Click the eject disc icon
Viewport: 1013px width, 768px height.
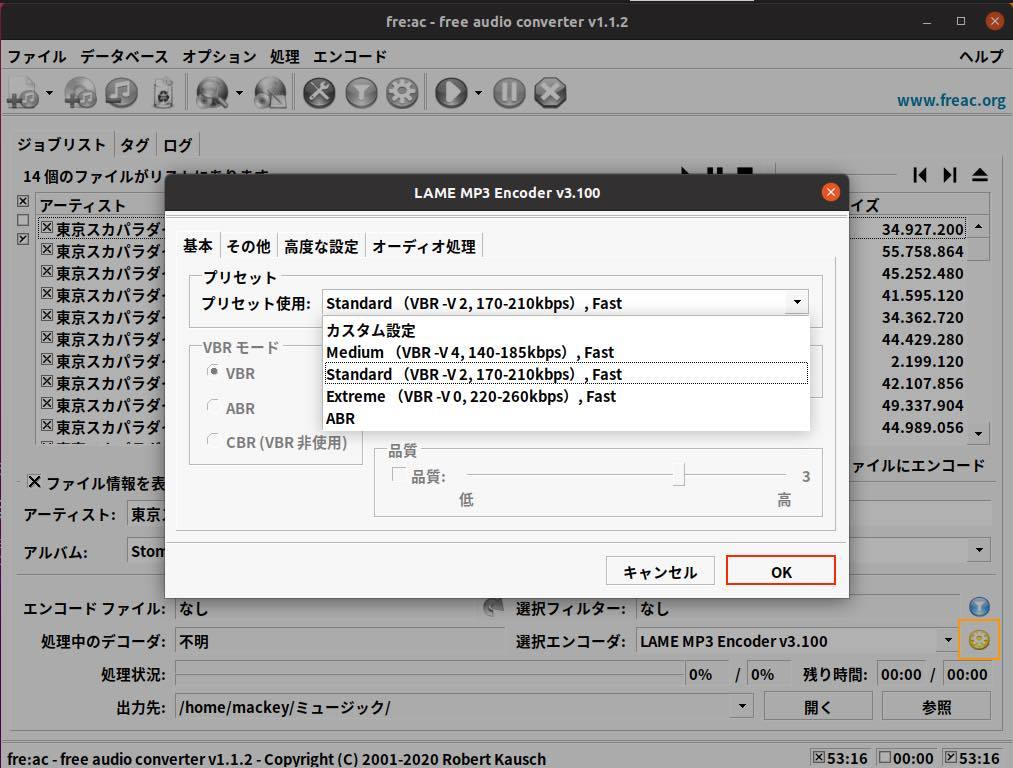(x=980, y=175)
